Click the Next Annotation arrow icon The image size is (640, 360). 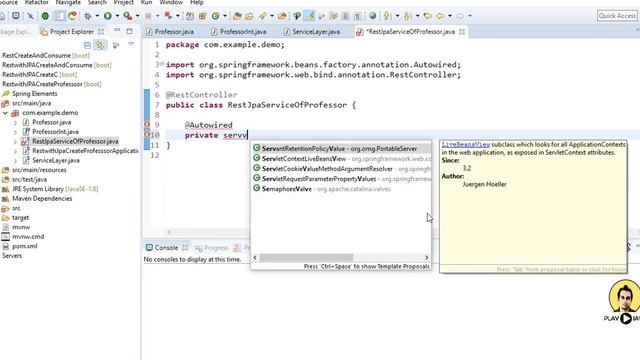[x=387, y=16]
